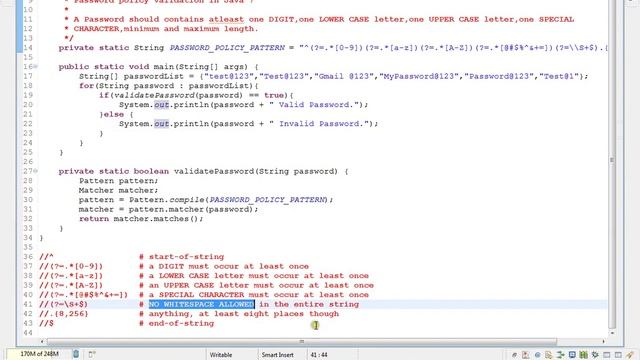640x360 pixels.
Task: Click the small icon right of the trash can
Action: [x=92, y=354]
